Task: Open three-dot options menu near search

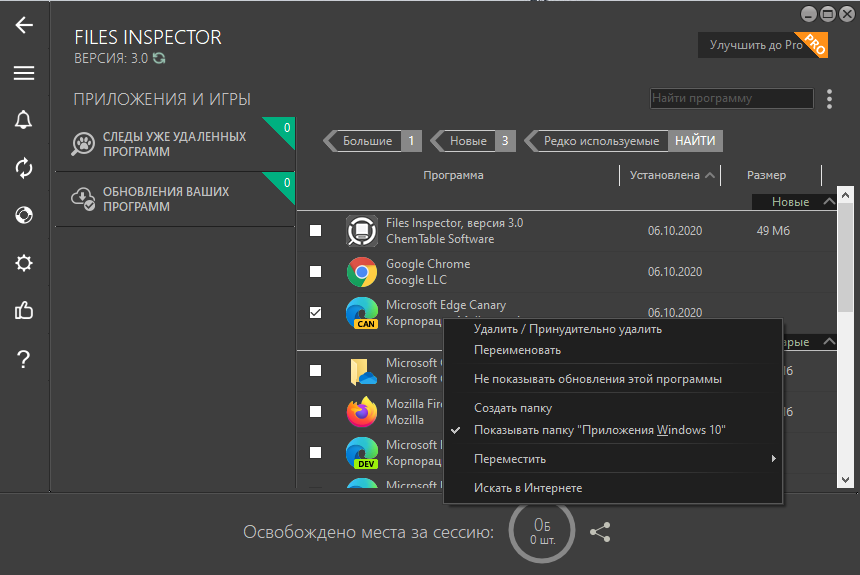Action: pyautogui.click(x=829, y=99)
